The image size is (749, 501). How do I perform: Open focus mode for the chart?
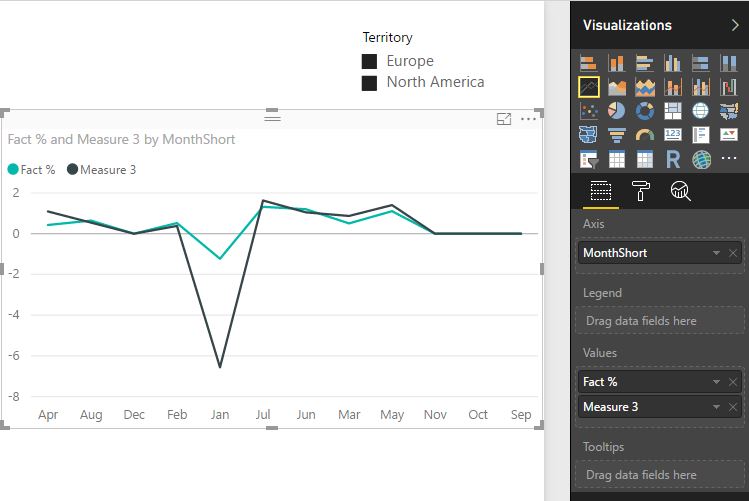coord(503,119)
